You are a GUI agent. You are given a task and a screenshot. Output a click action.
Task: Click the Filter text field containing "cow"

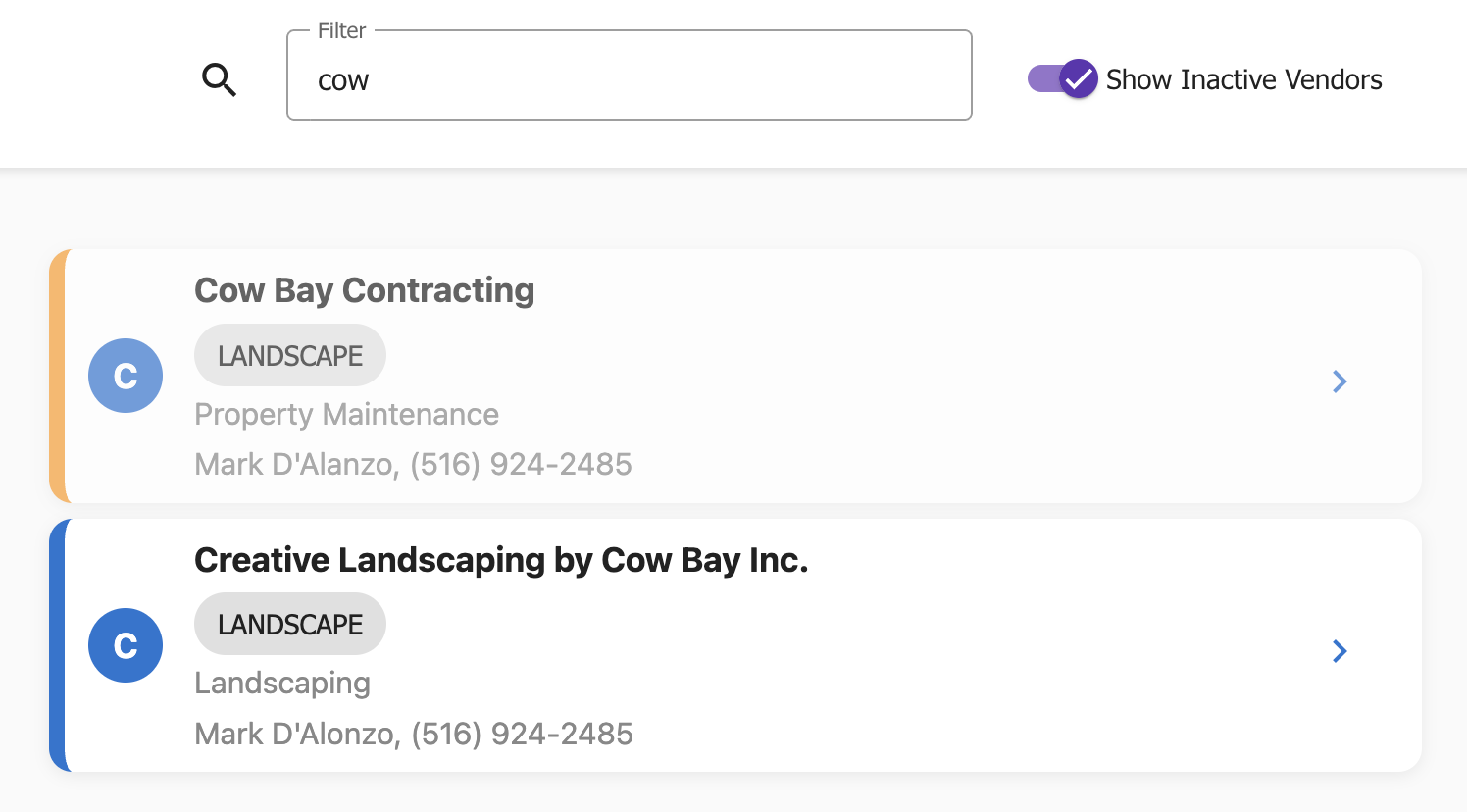[x=628, y=78]
